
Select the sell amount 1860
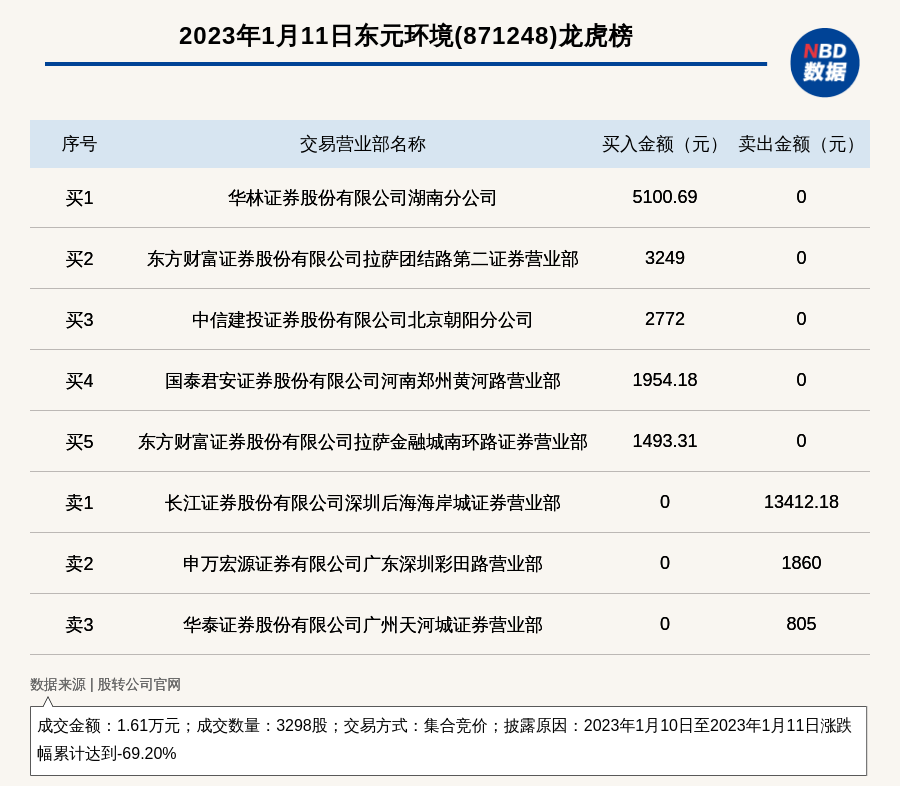pos(801,563)
